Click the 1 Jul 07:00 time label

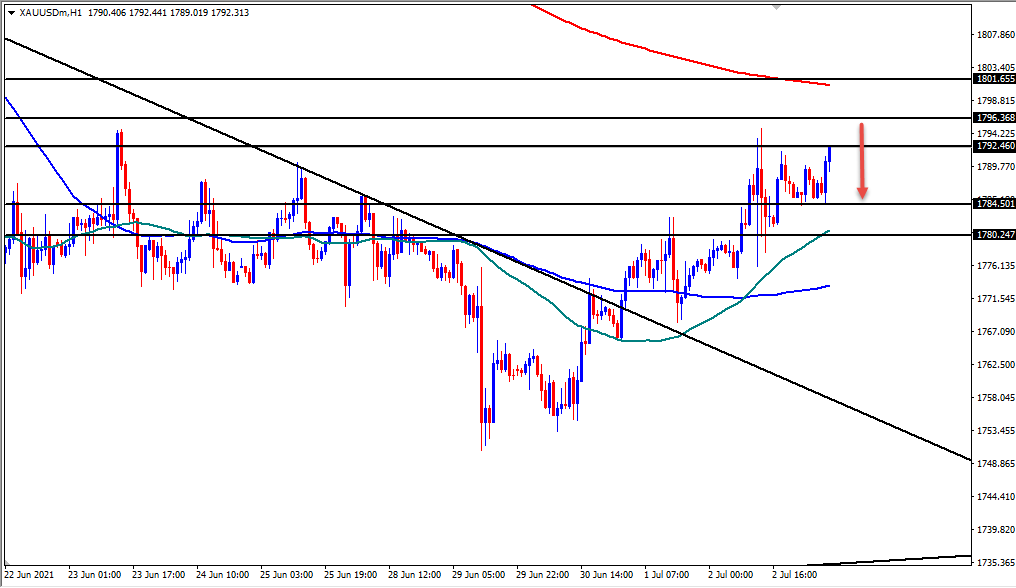pos(669,574)
